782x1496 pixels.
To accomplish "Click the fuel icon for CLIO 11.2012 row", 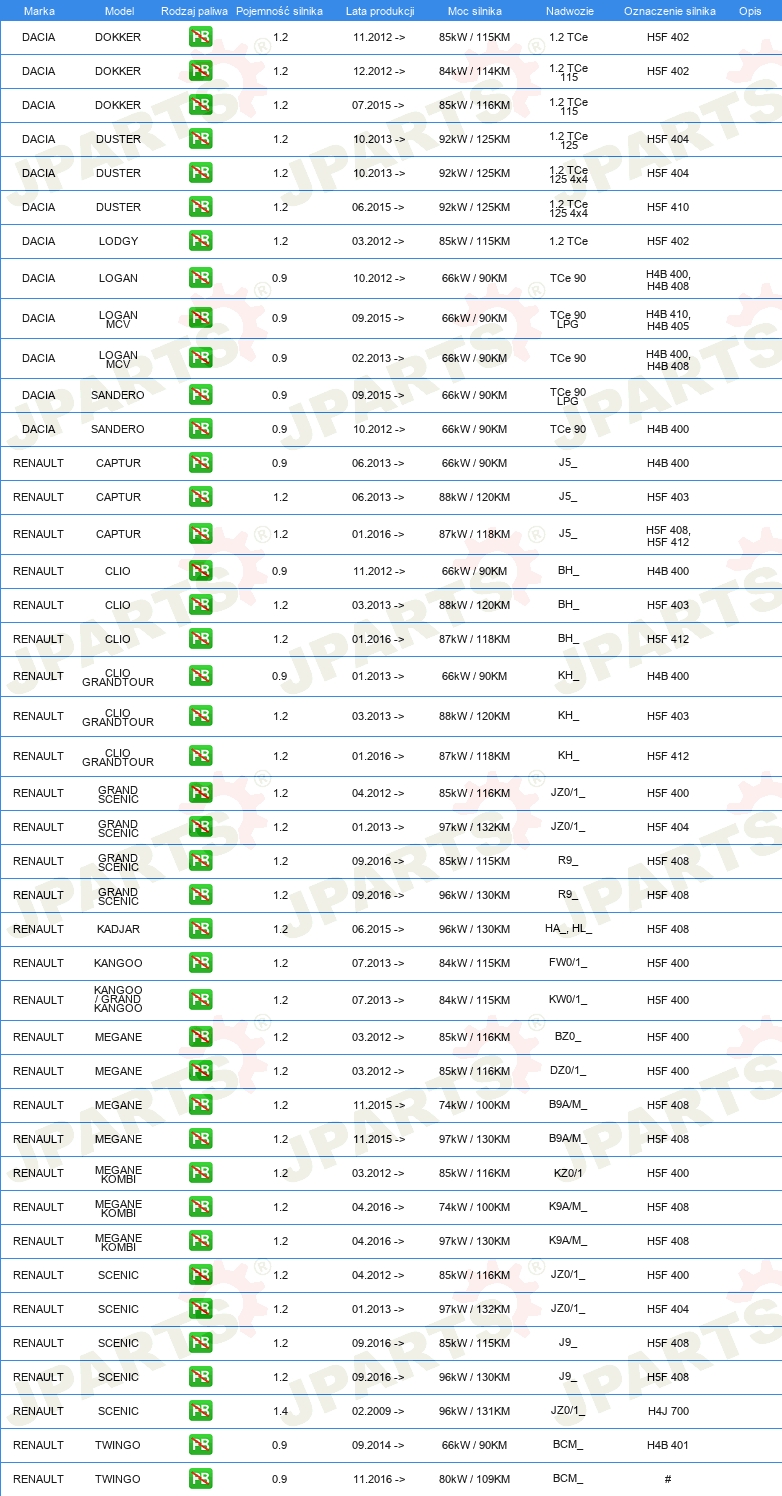I will (x=200, y=571).
